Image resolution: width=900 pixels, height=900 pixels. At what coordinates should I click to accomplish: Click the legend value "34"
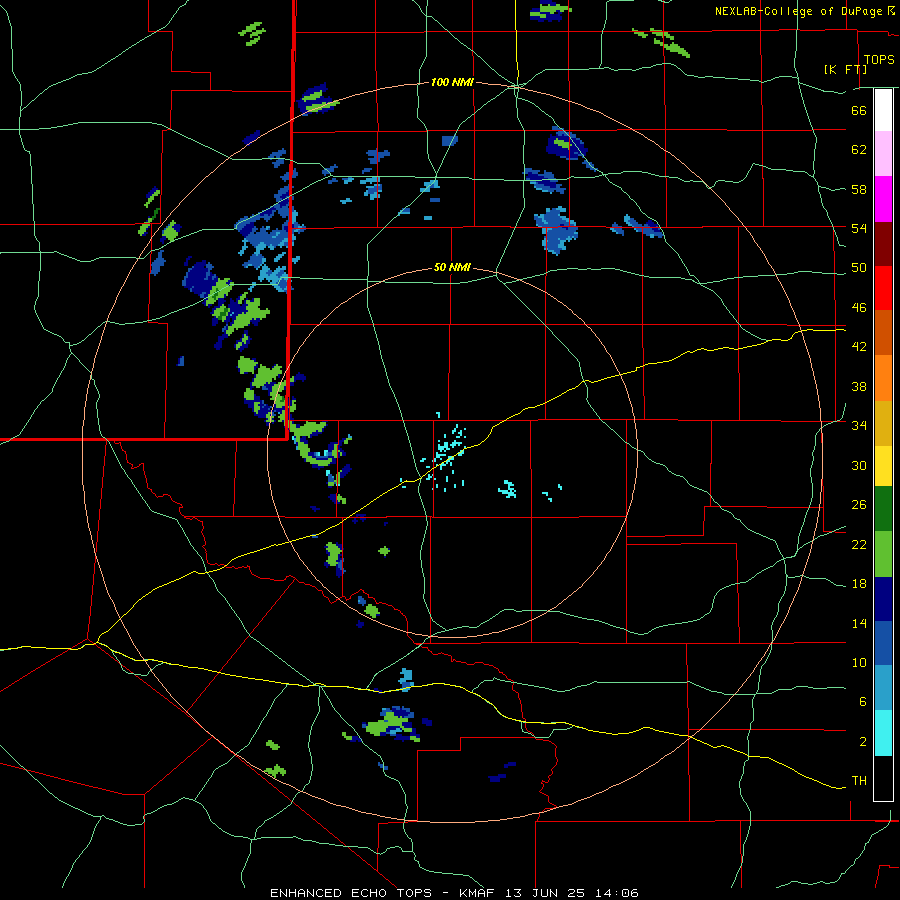pyautogui.click(x=859, y=426)
